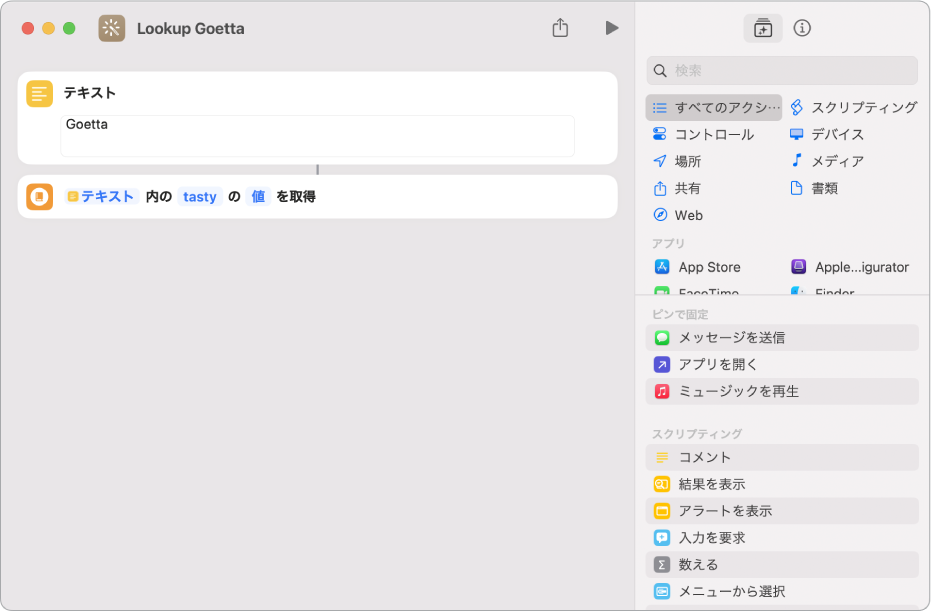Open the 値 type dropdown

(258, 196)
